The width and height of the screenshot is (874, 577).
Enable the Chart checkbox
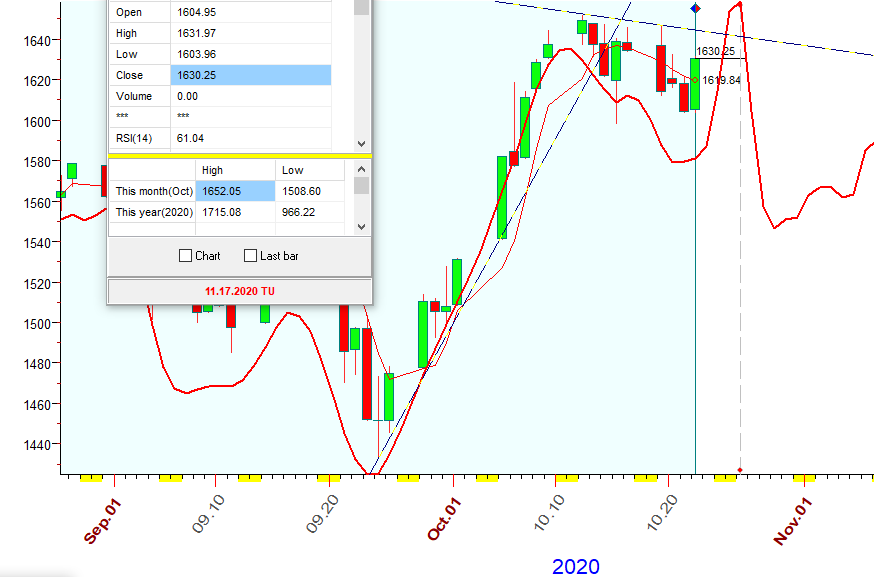coord(185,256)
